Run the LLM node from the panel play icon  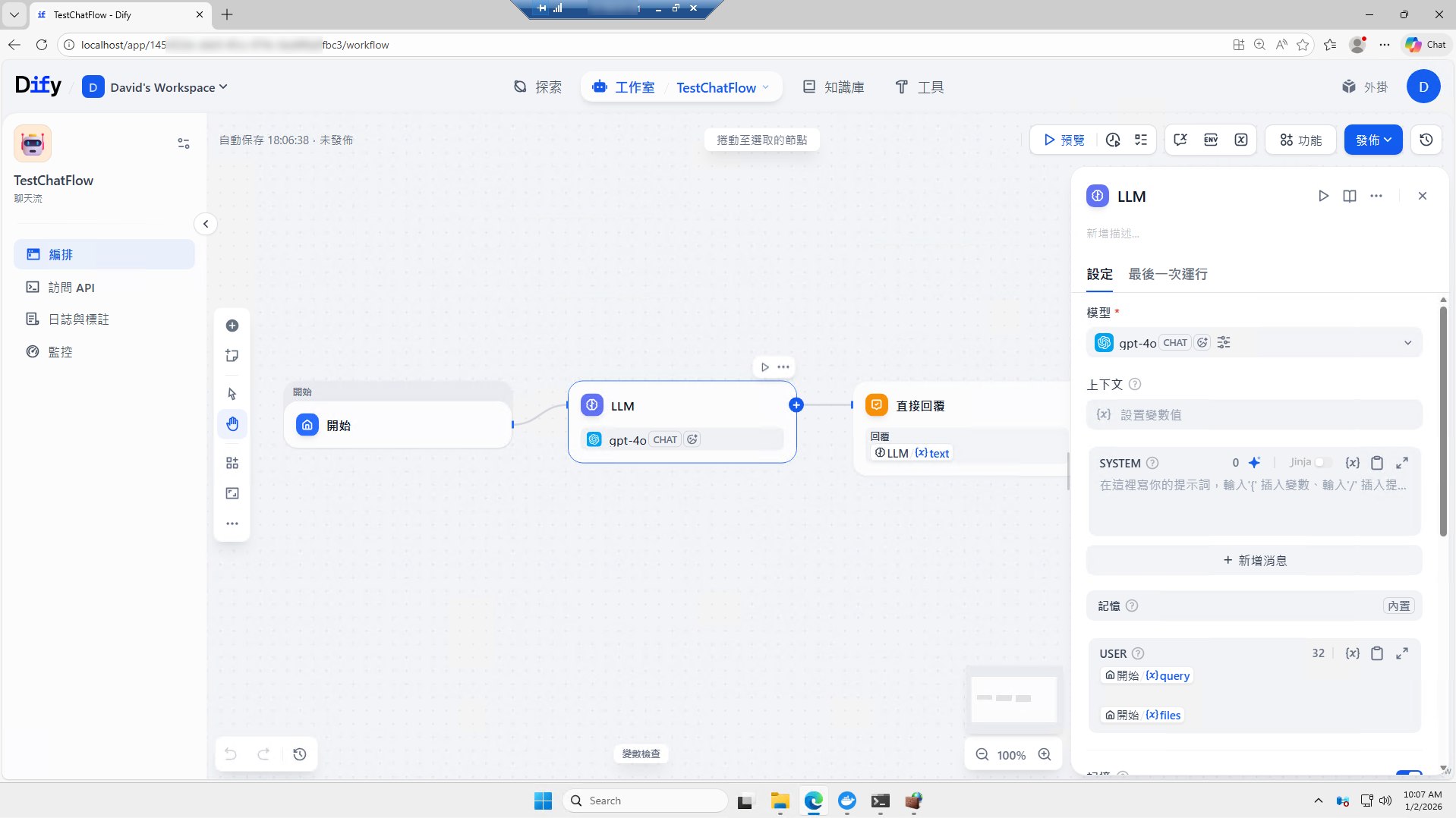coord(1323,196)
